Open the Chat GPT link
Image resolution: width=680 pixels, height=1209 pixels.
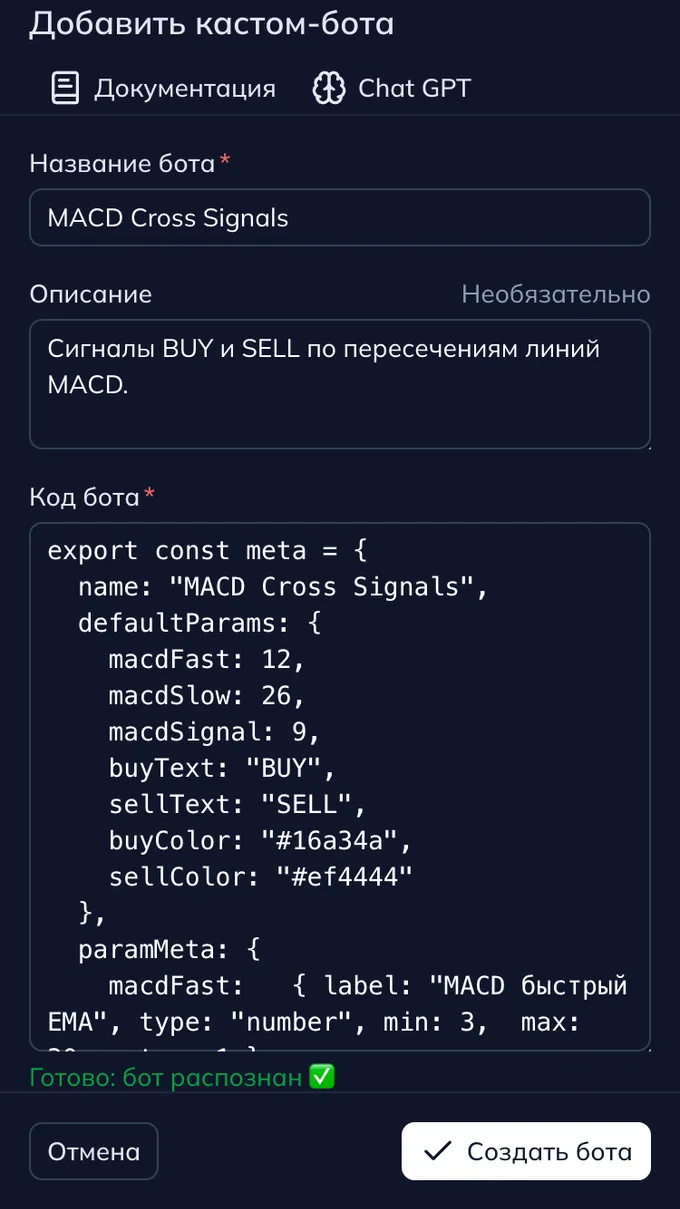tap(414, 88)
